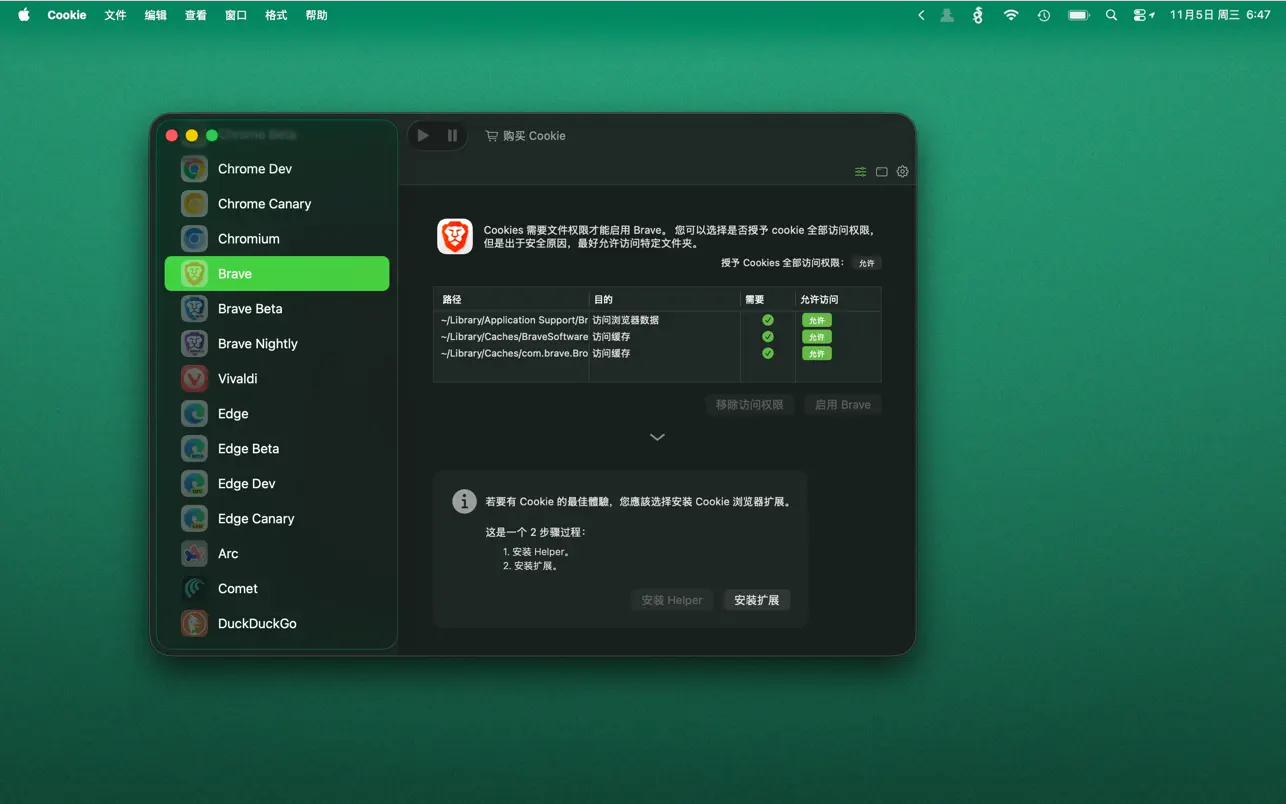
Task: Open the battery status menu
Action: [1078, 15]
